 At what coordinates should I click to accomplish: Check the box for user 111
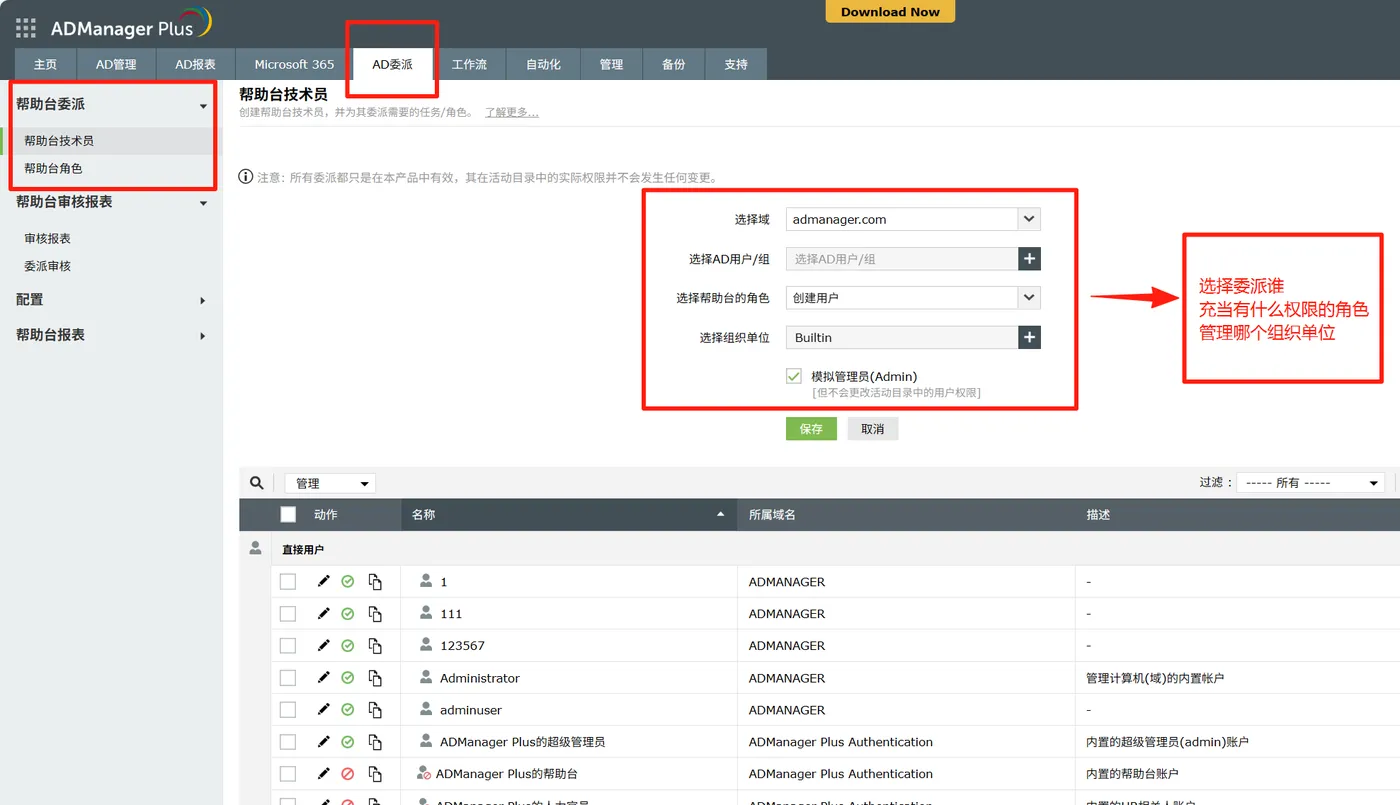point(288,614)
